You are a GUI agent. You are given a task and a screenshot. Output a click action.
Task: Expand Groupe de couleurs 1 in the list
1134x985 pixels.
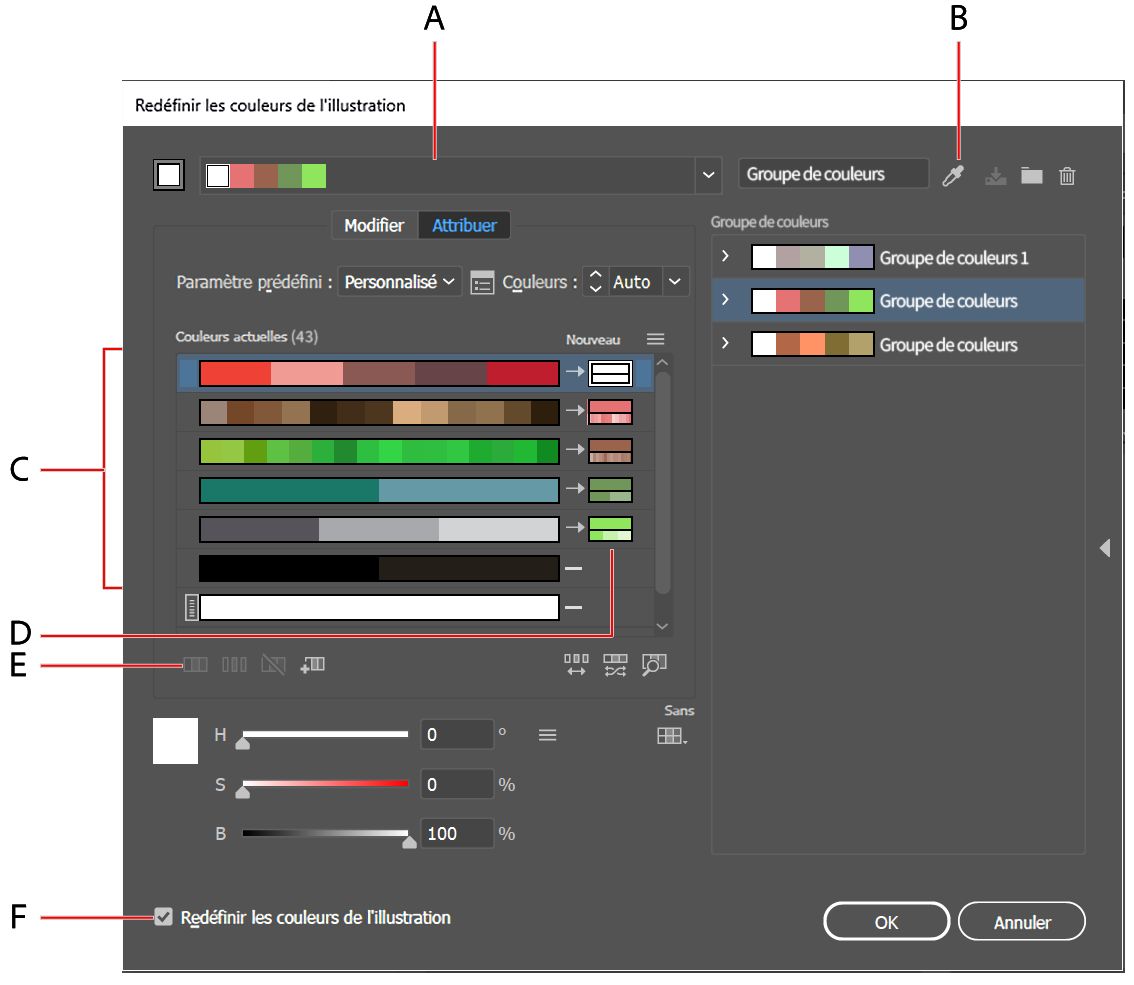point(724,257)
